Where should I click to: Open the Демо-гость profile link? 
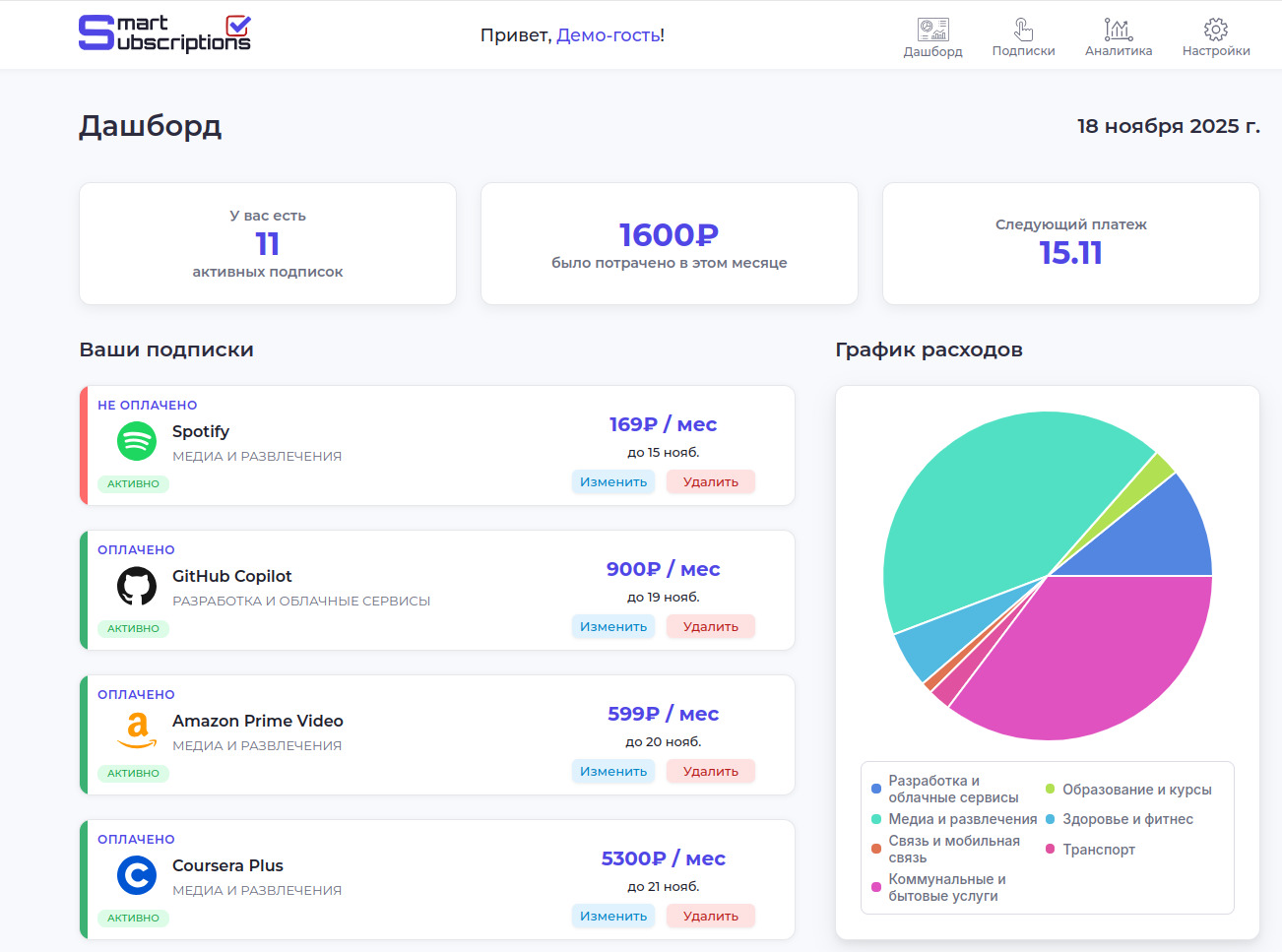tap(609, 34)
